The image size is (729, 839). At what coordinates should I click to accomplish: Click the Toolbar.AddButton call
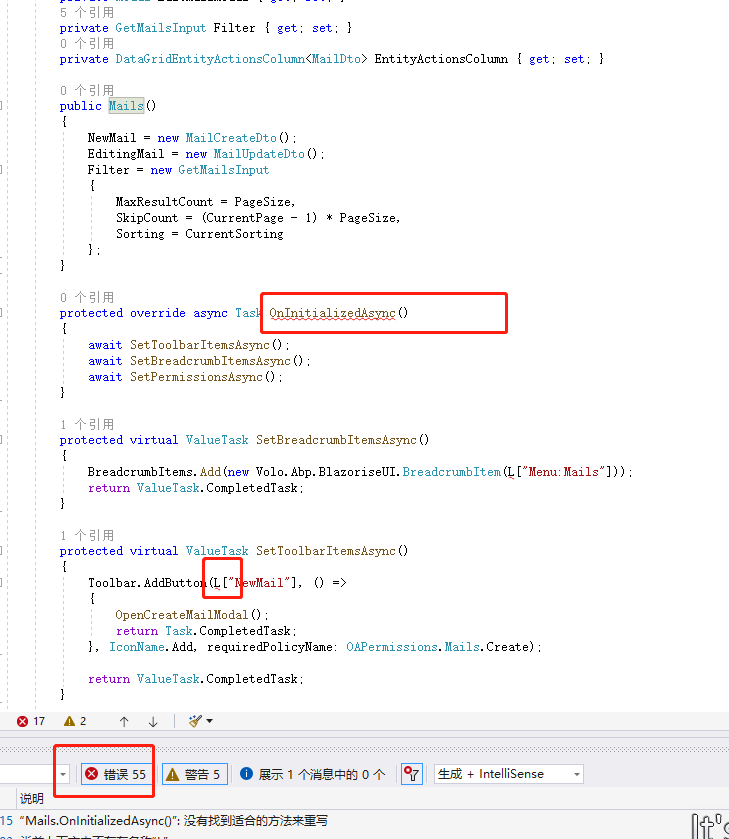(x=147, y=583)
